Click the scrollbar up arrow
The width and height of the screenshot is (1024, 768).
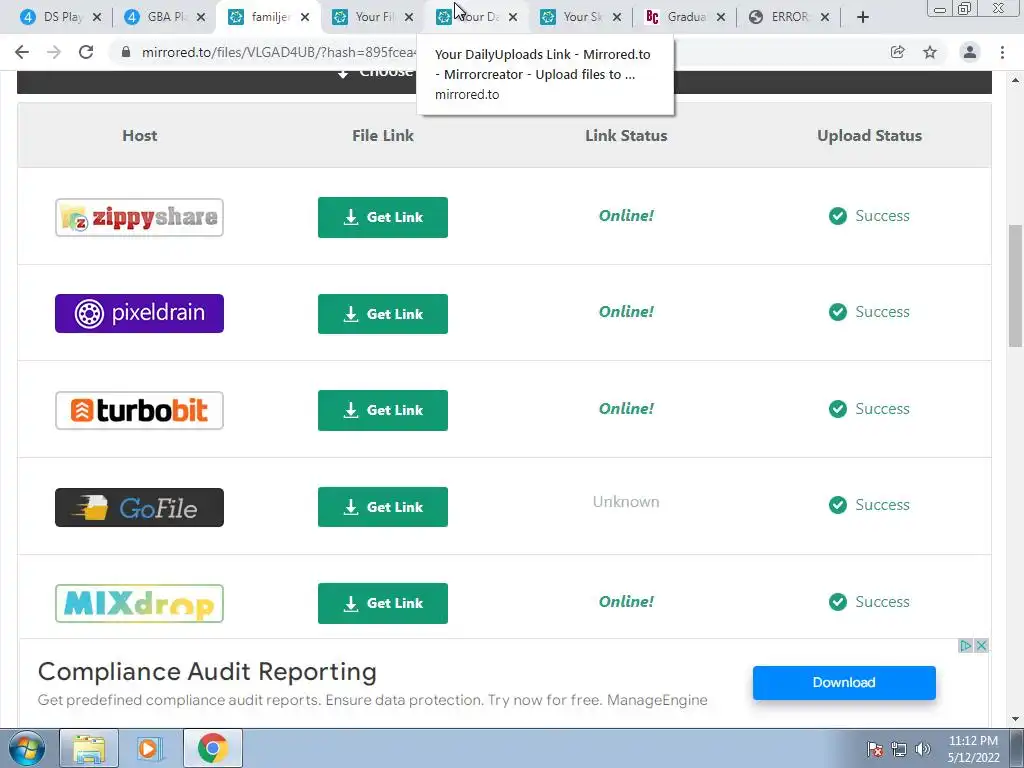click(1015, 80)
